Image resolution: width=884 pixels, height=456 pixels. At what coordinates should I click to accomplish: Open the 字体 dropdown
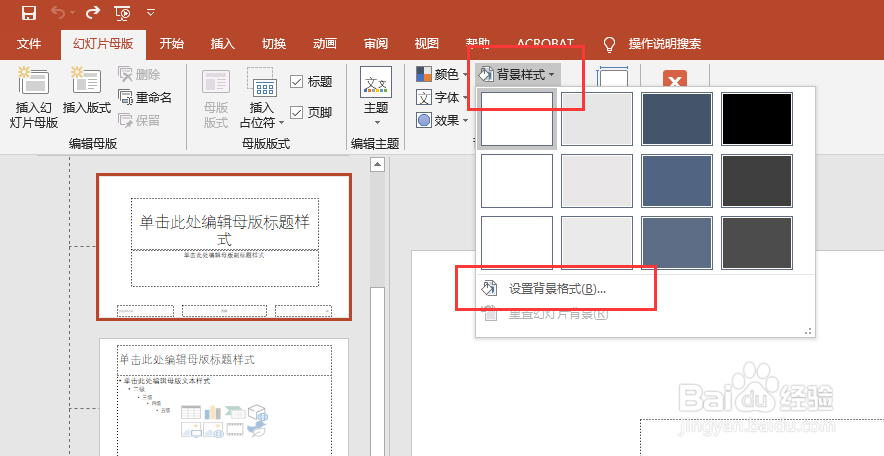tap(442, 98)
